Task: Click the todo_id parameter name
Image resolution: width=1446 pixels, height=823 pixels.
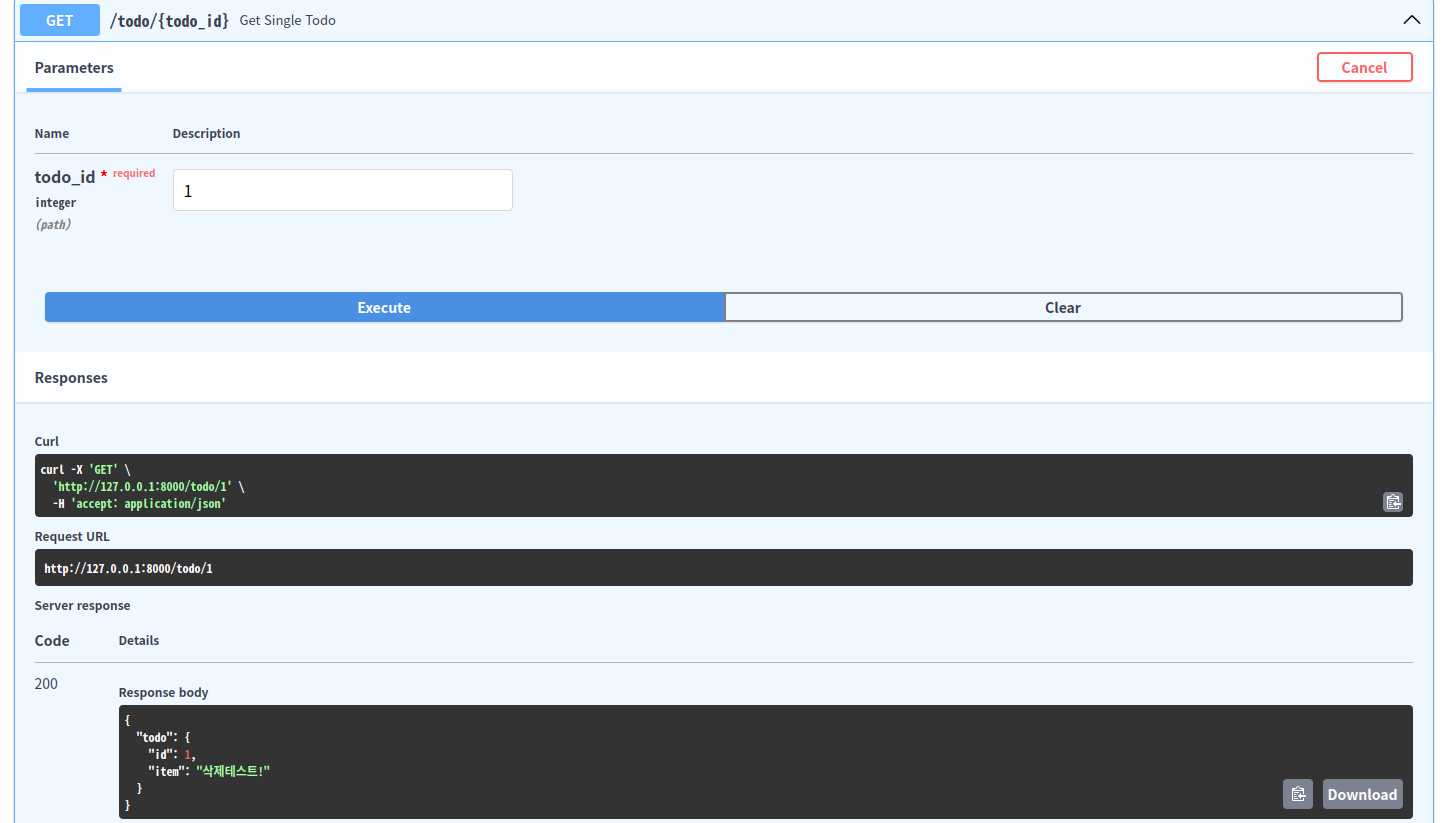Action: (x=65, y=177)
